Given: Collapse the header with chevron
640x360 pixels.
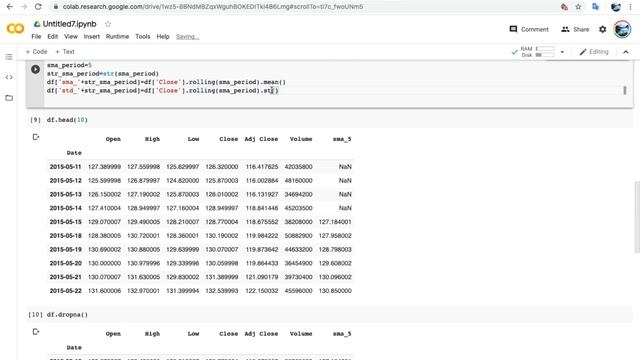Looking at the screenshot, I should pyautogui.click(x=626, y=52).
